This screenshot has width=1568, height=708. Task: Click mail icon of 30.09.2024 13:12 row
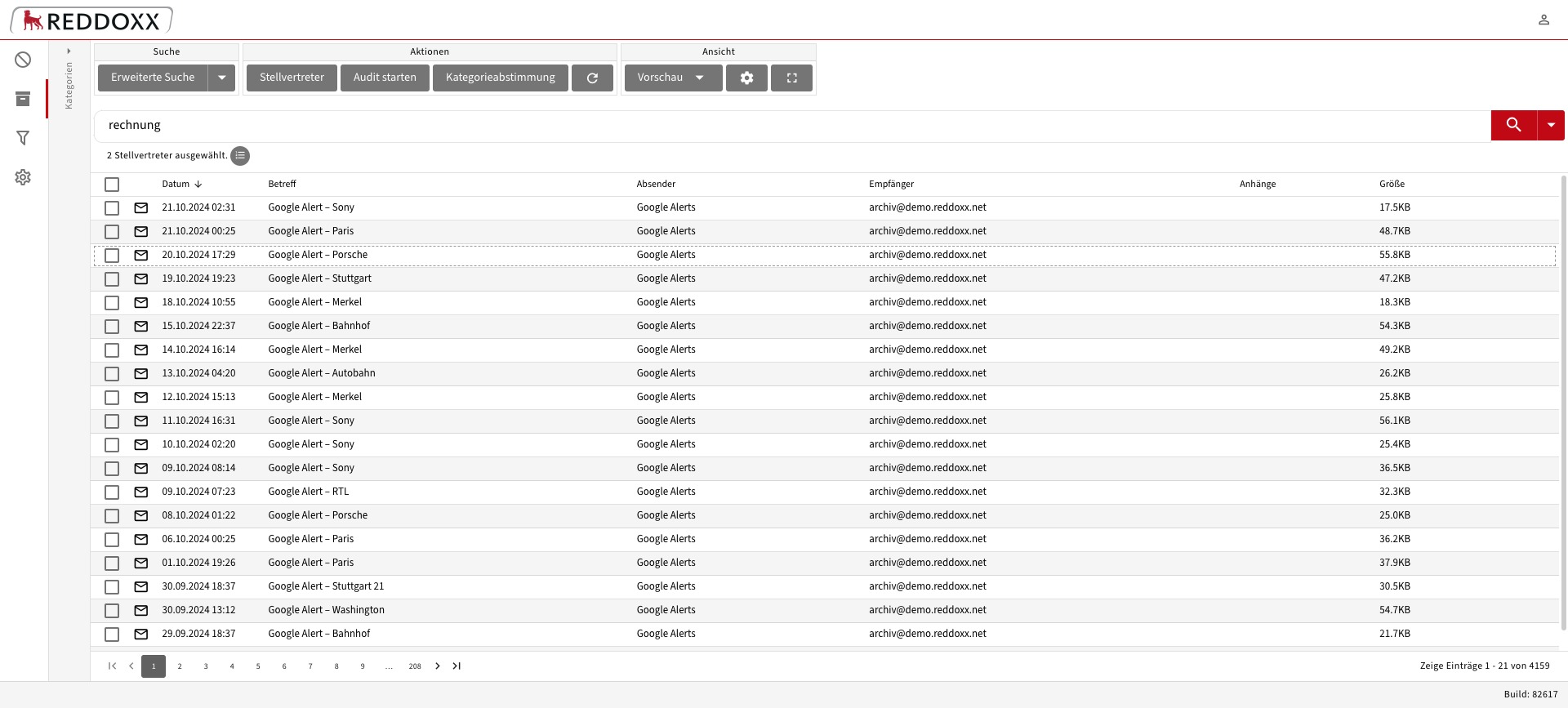[x=141, y=611]
